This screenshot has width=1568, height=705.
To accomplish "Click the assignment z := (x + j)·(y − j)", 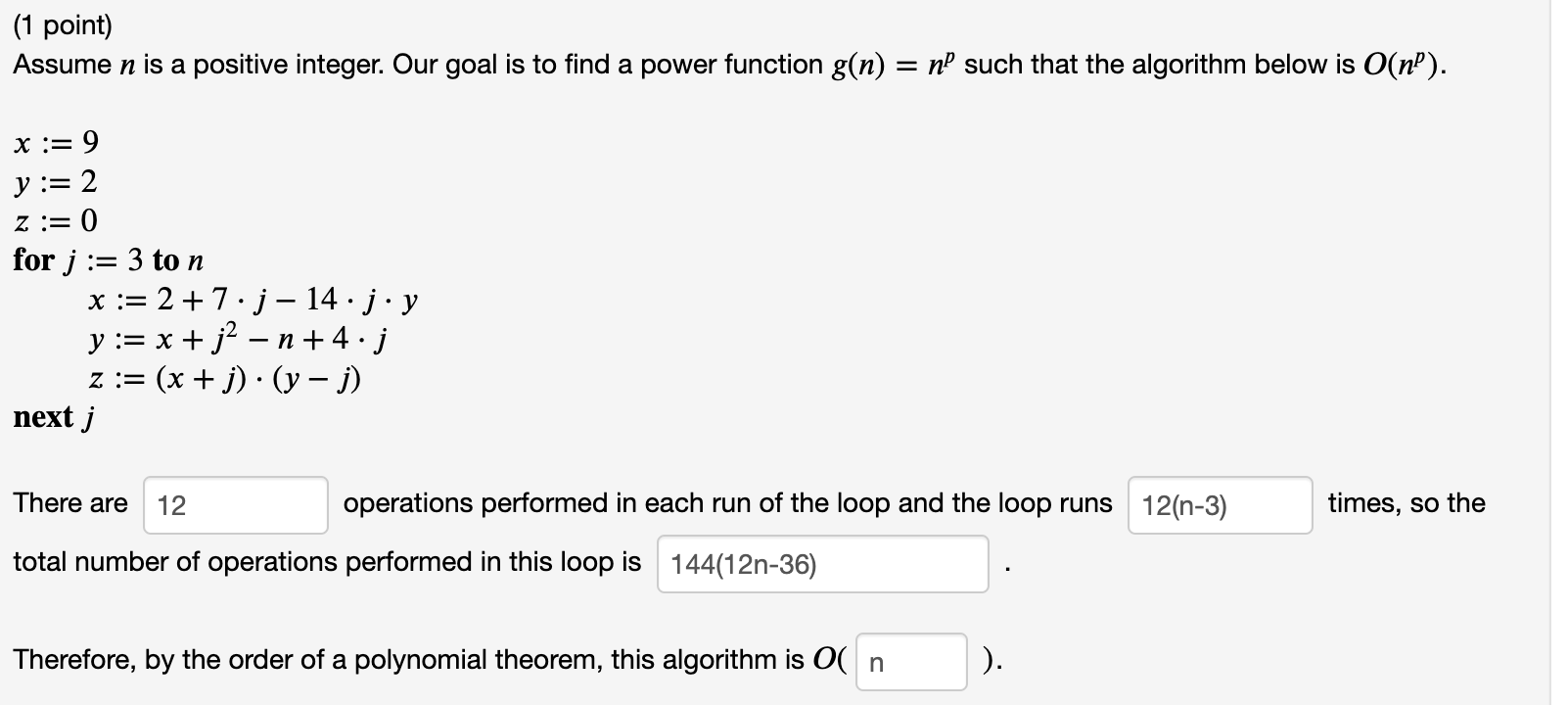I will tap(225, 378).
